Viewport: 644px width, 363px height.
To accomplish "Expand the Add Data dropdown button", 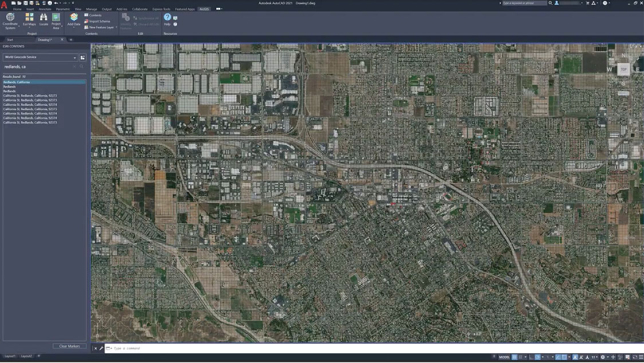I will click(x=74, y=28).
